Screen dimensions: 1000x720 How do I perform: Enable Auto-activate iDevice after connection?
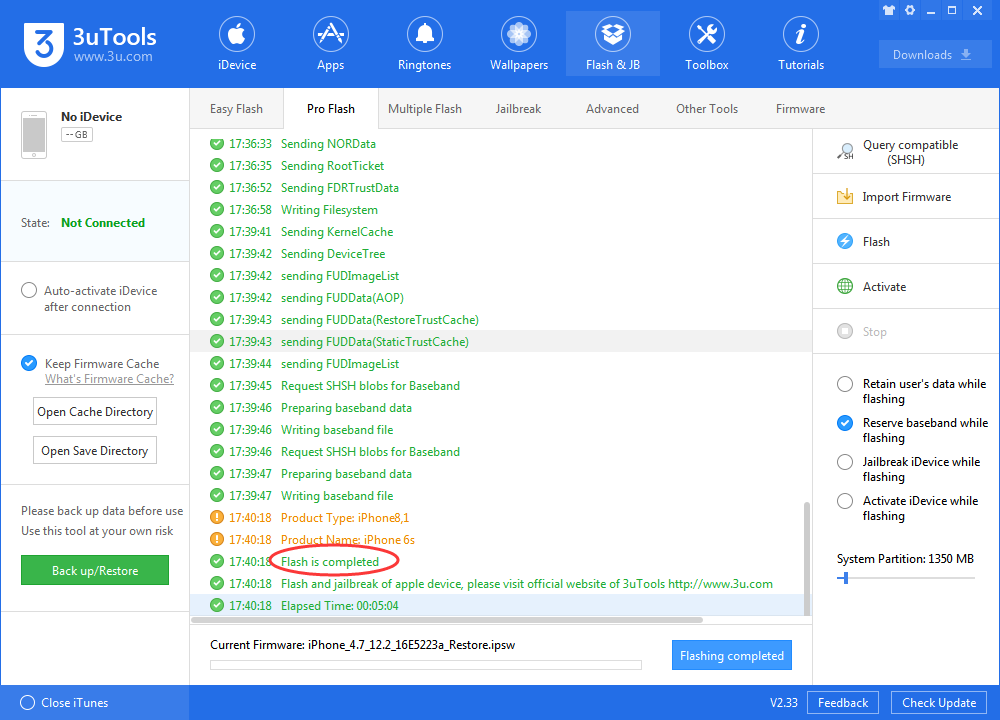[29, 290]
